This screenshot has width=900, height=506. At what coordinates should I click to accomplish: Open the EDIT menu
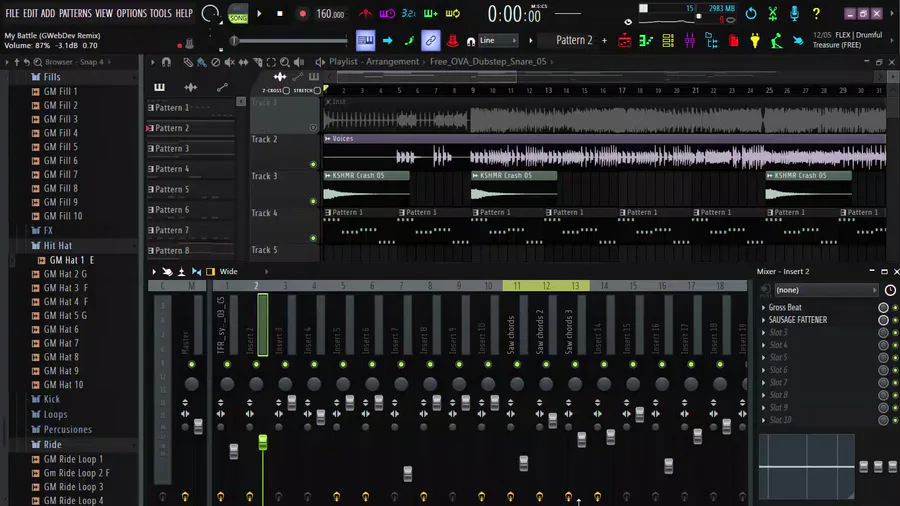click(x=30, y=13)
